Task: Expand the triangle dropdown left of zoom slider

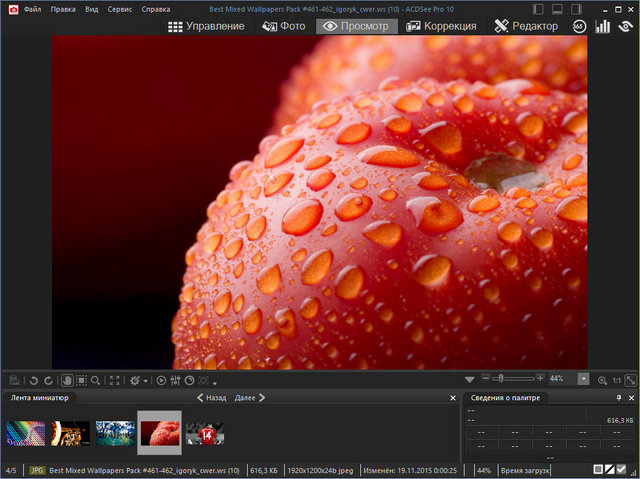Action: click(470, 380)
